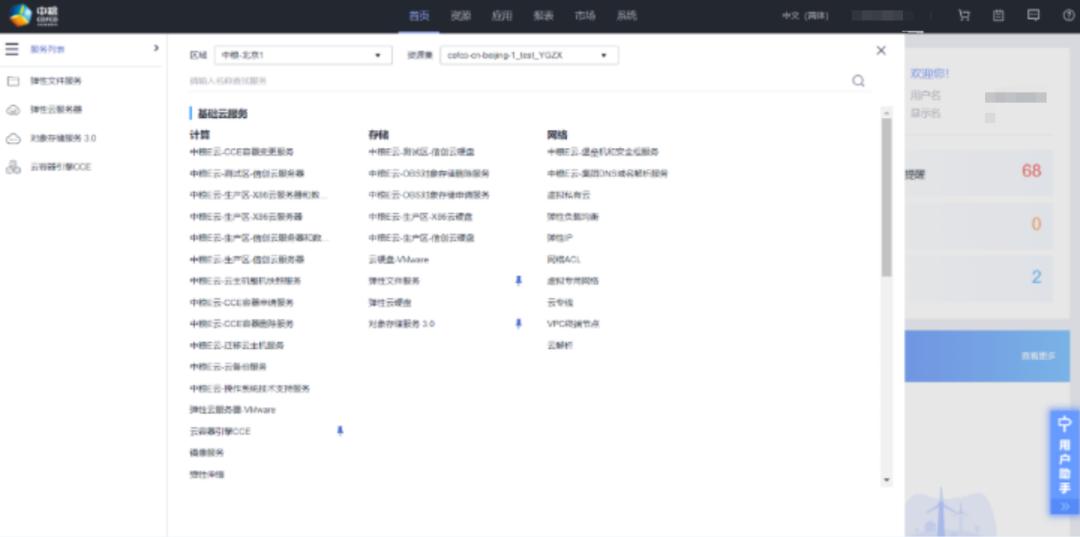Screen dimensions: 1080x537
Task: Click the COFCO logo in the top-left corner
Action: [x=34, y=15]
